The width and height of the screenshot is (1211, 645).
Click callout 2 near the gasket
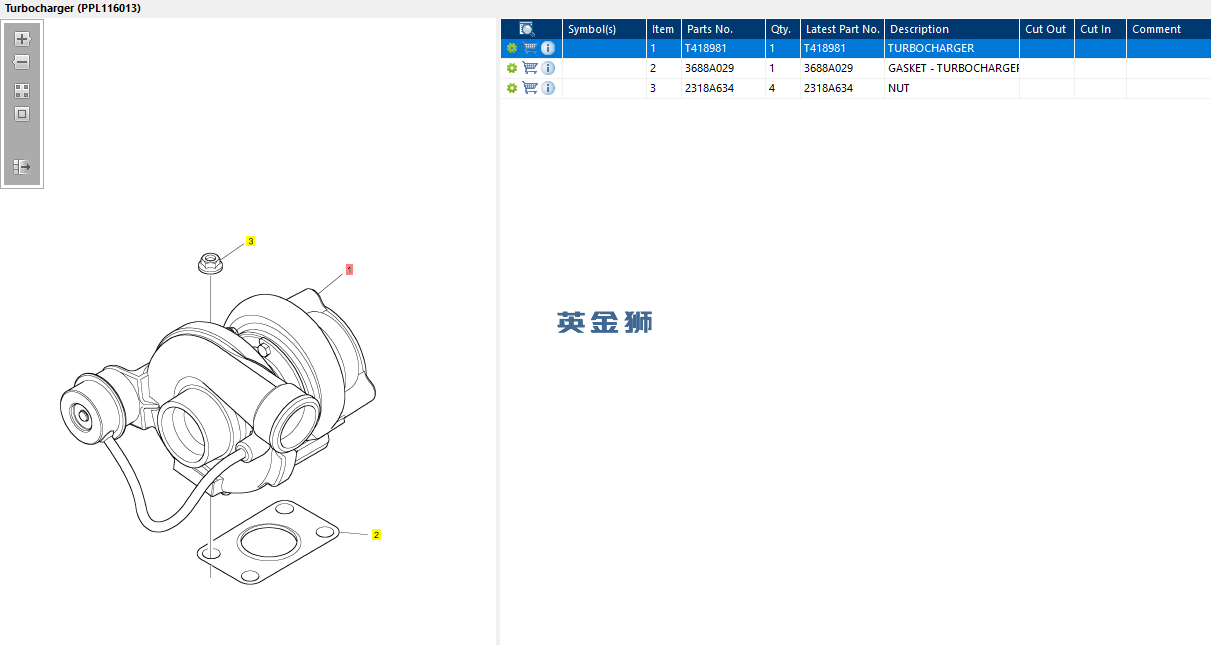coord(376,534)
